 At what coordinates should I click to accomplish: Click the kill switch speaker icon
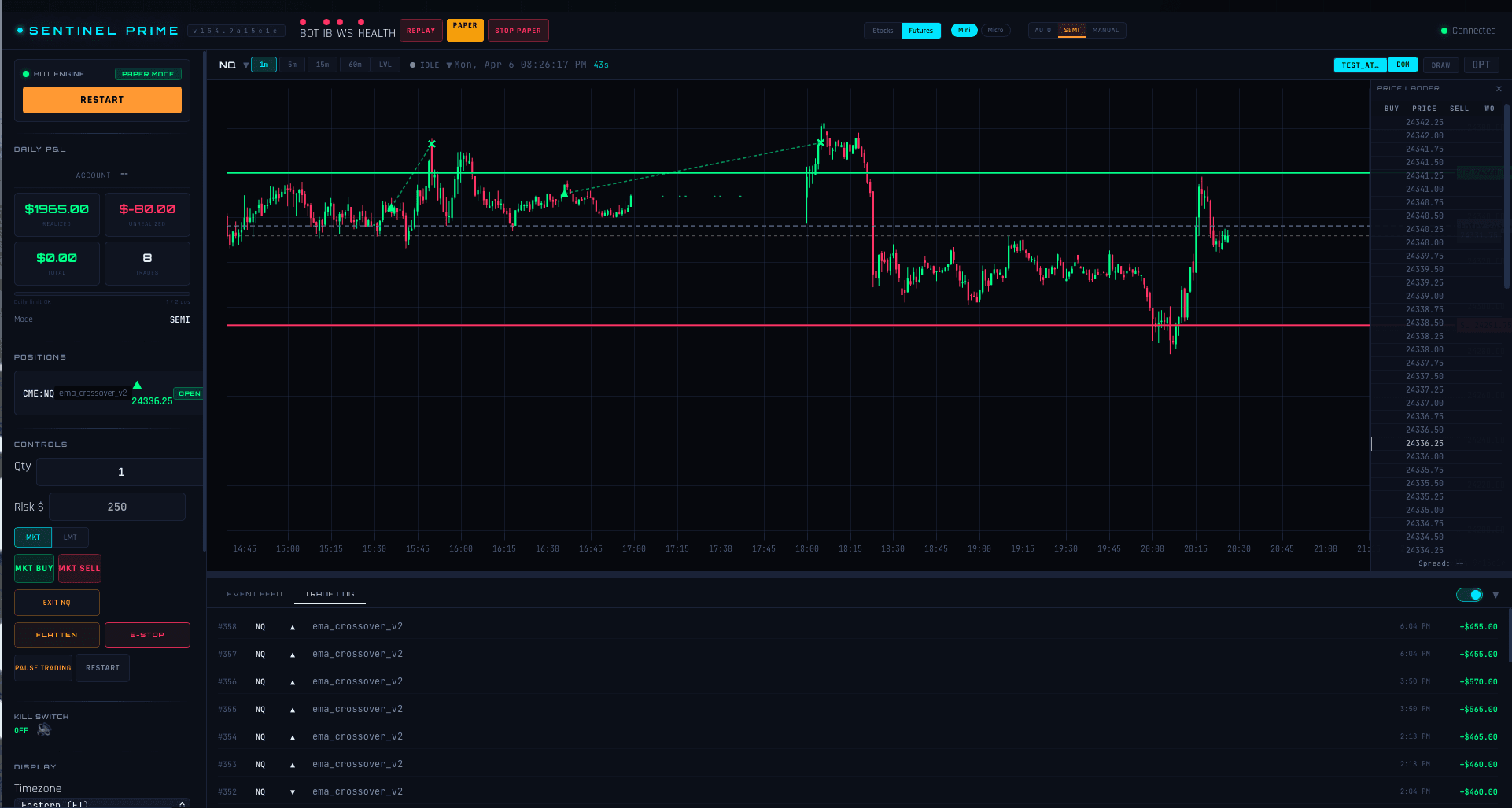(x=44, y=730)
